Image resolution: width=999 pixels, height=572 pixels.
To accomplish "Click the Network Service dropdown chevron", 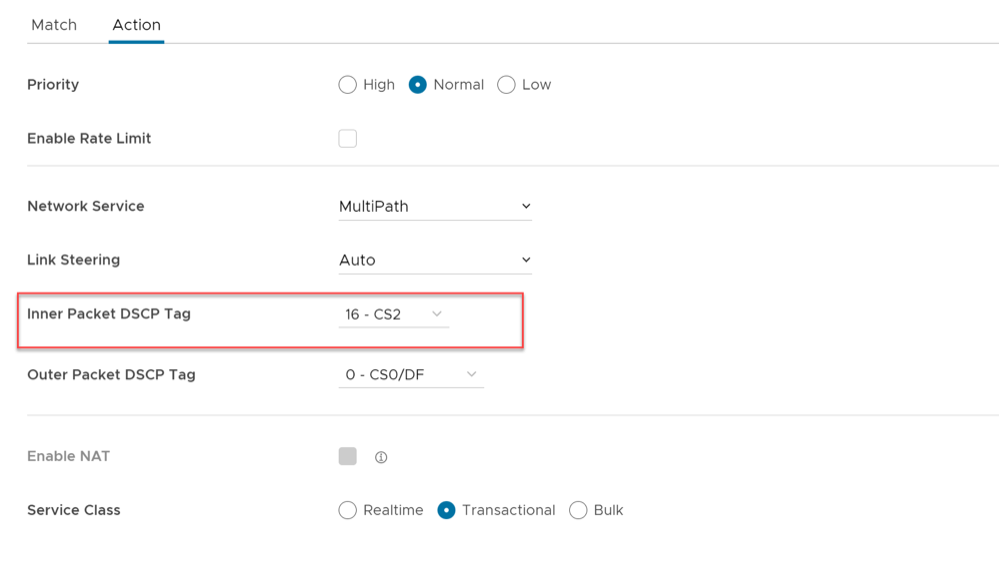I will coord(526,206).
